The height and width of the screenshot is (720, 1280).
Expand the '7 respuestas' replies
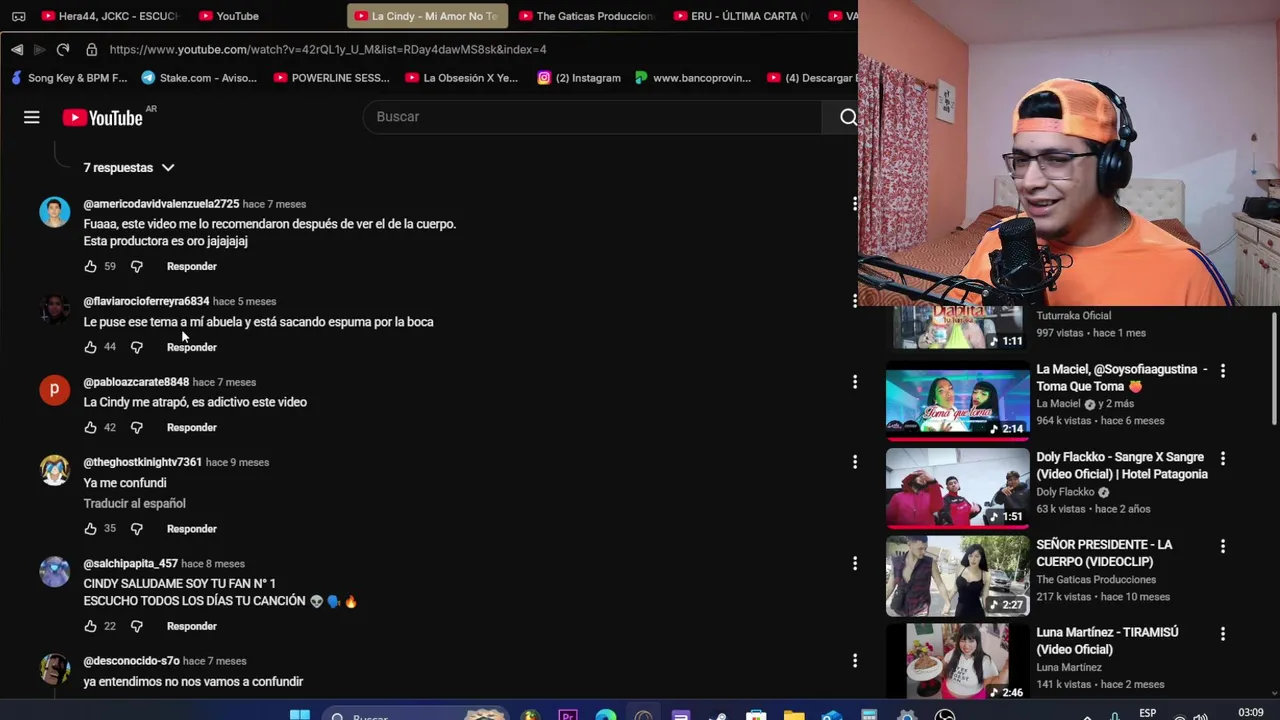[129, 167]
